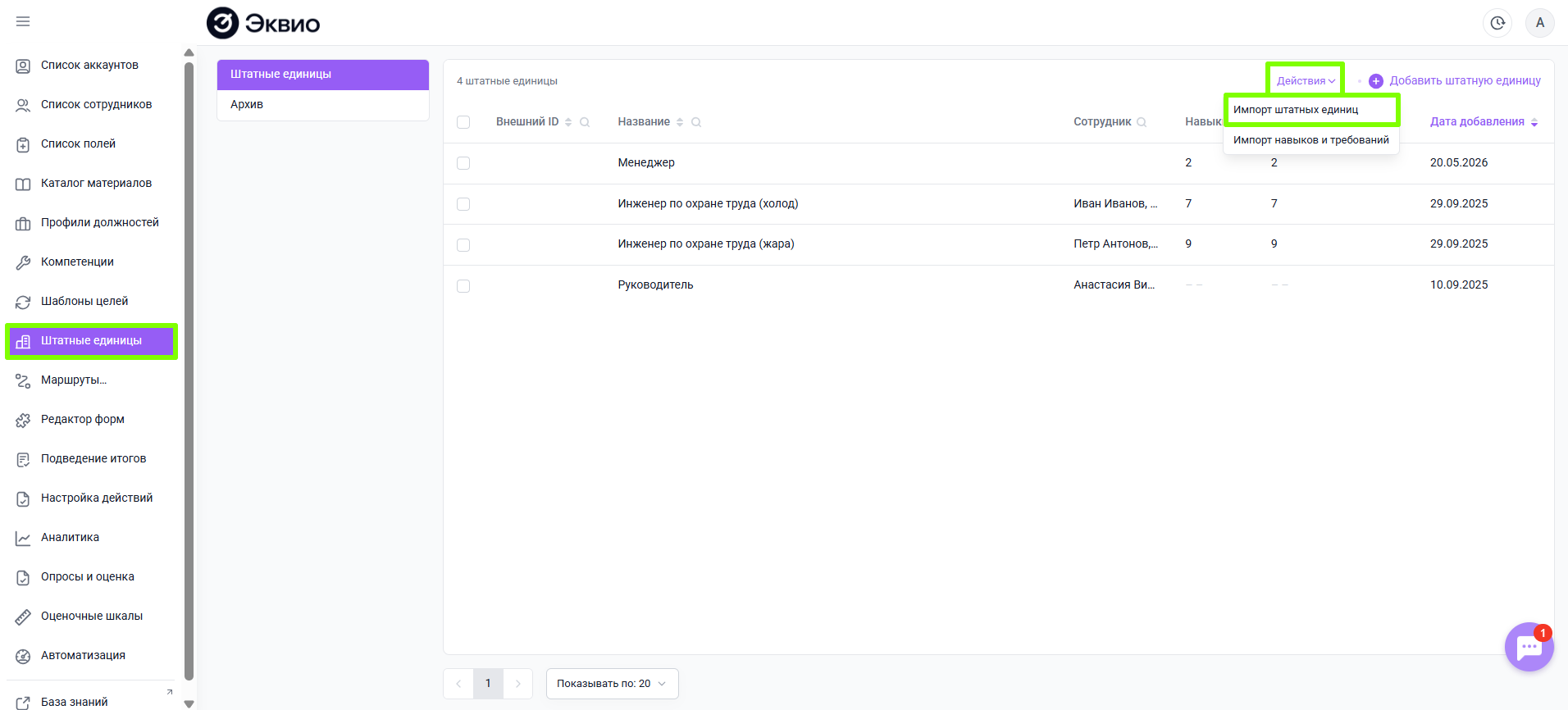Image resolution: width=1568 pixels, height=710 pixels.
Task: Click the sidebar vertical scrollbar thumb
Action: [189, 371]
